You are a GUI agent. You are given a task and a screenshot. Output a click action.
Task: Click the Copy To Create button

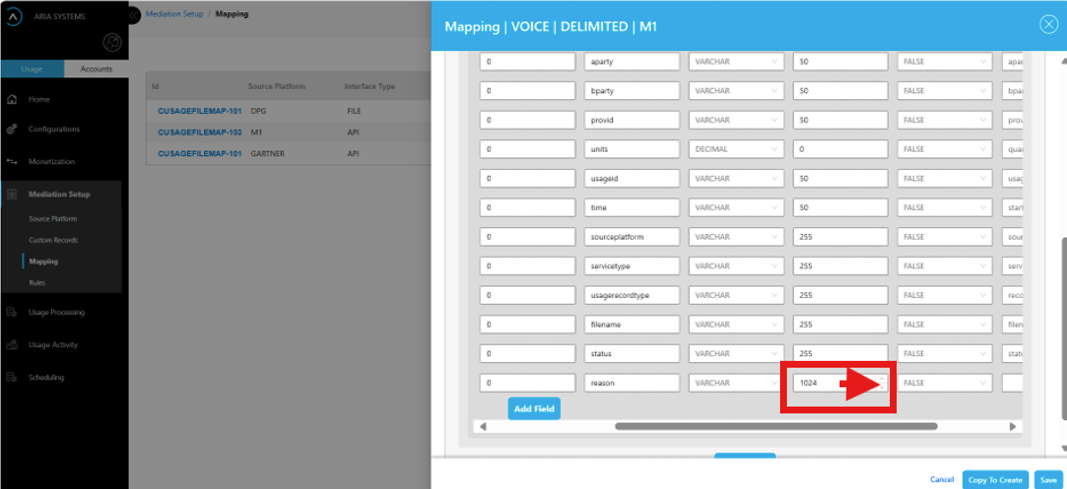tap(994, 480)
